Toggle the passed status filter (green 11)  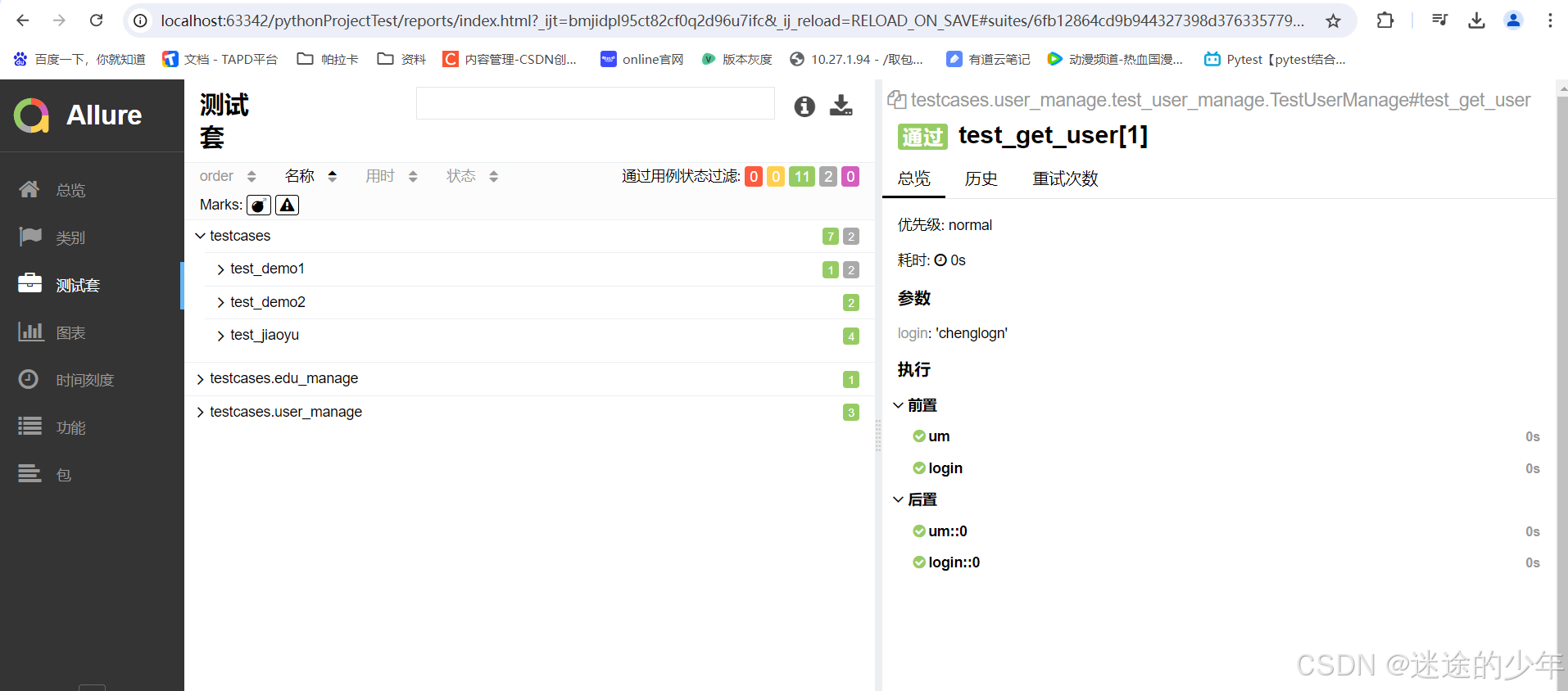click(802, 176)
